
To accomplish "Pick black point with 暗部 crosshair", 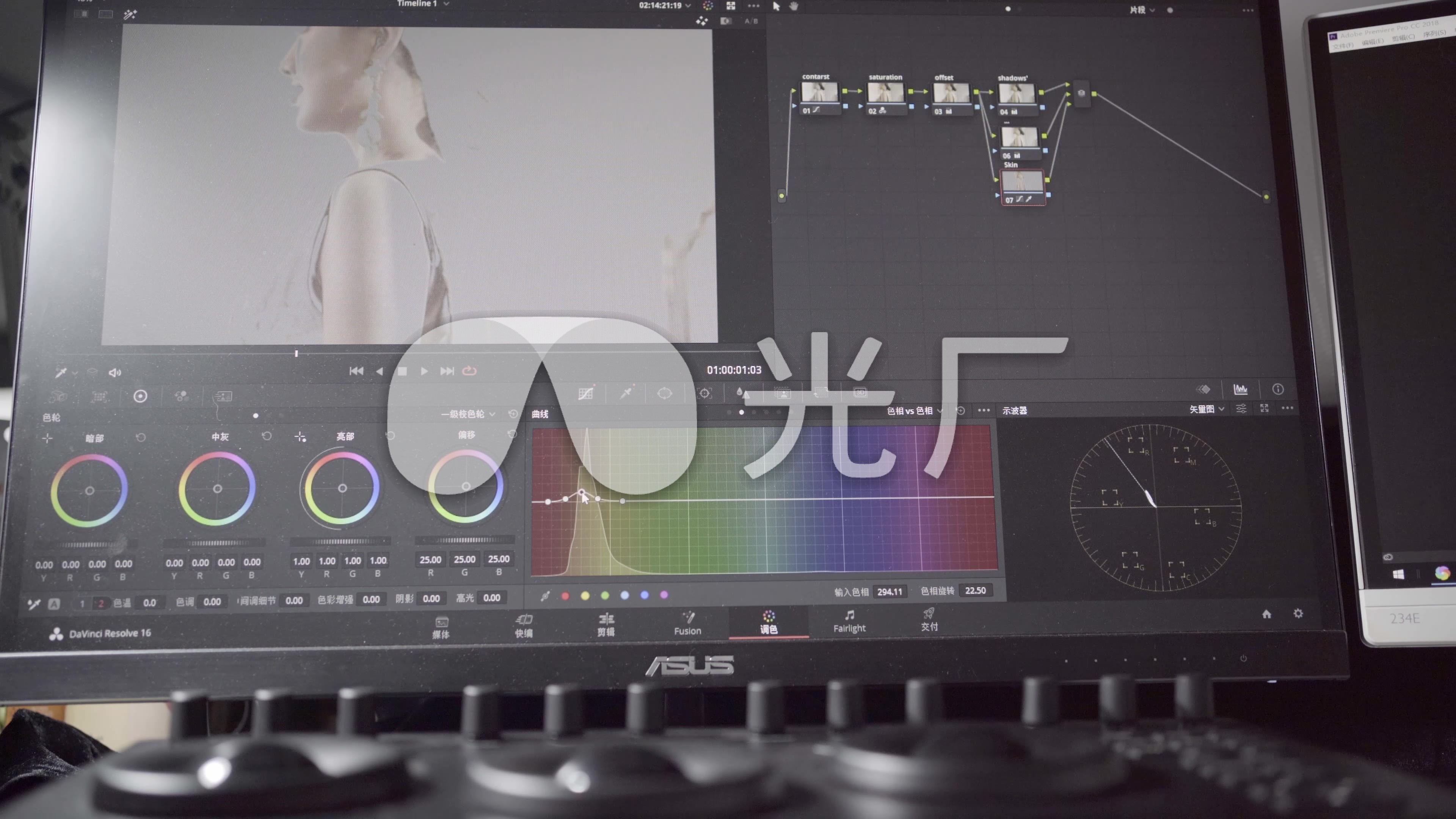I will [47, 438].
